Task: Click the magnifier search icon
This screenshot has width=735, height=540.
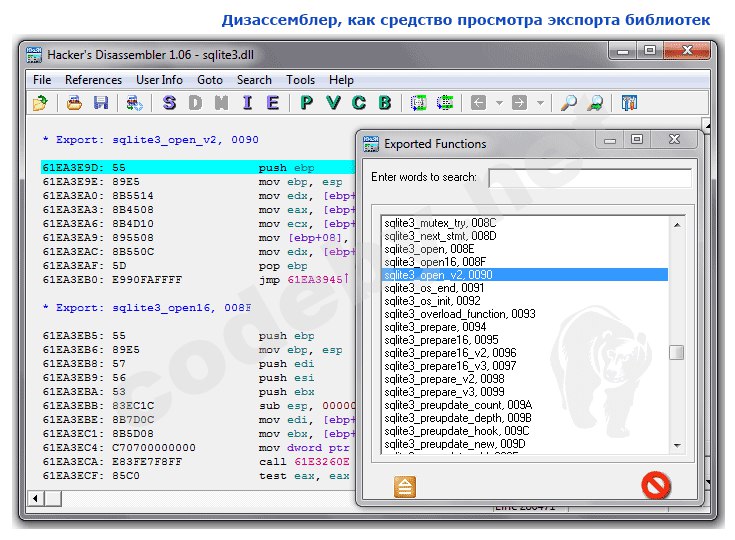Action: coord(569,103)
